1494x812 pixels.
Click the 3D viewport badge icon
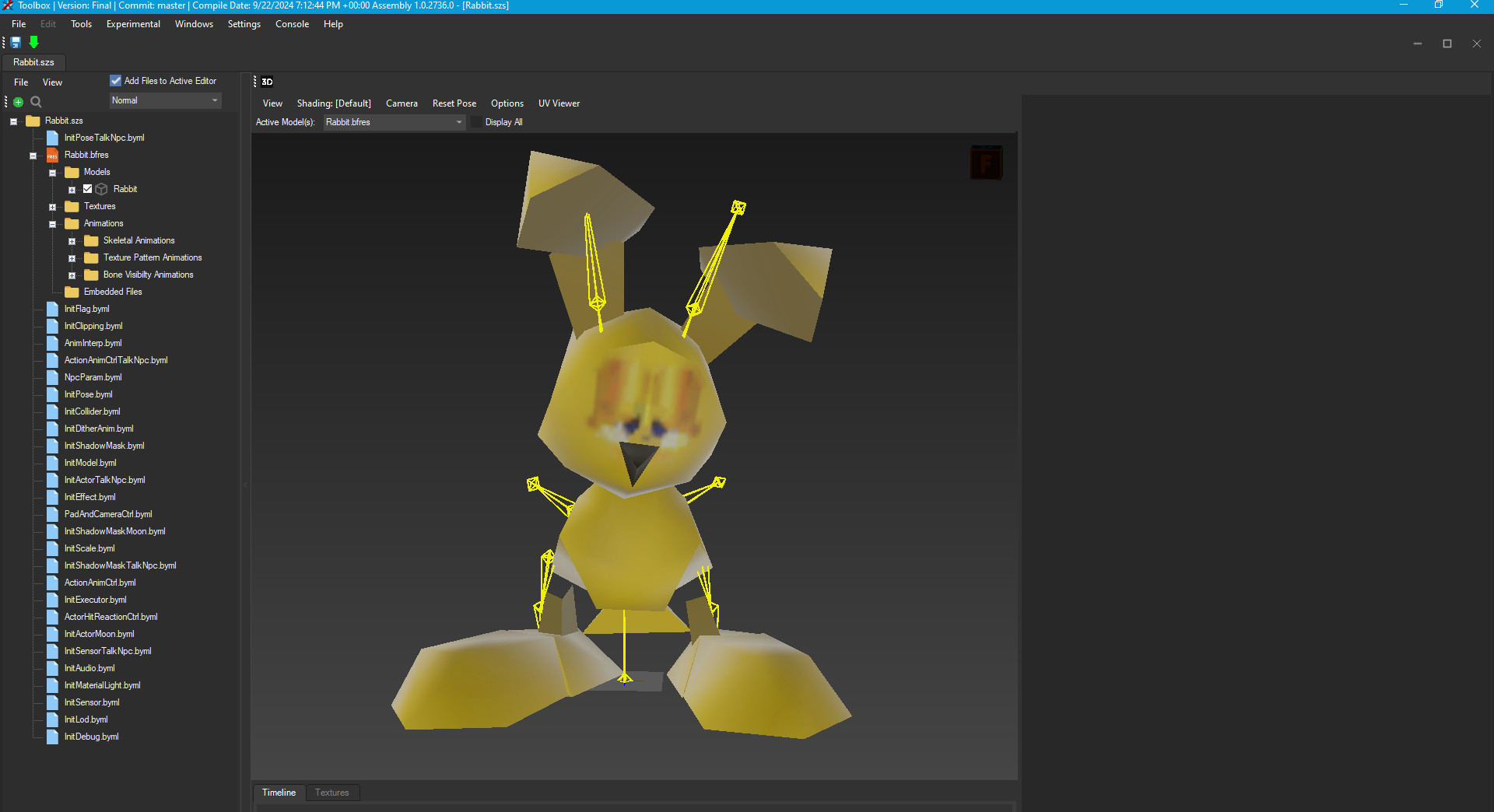tap(267, 81)
